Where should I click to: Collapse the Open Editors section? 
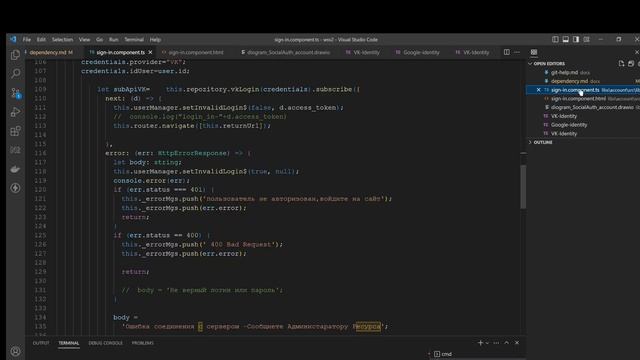coord(549,64)
